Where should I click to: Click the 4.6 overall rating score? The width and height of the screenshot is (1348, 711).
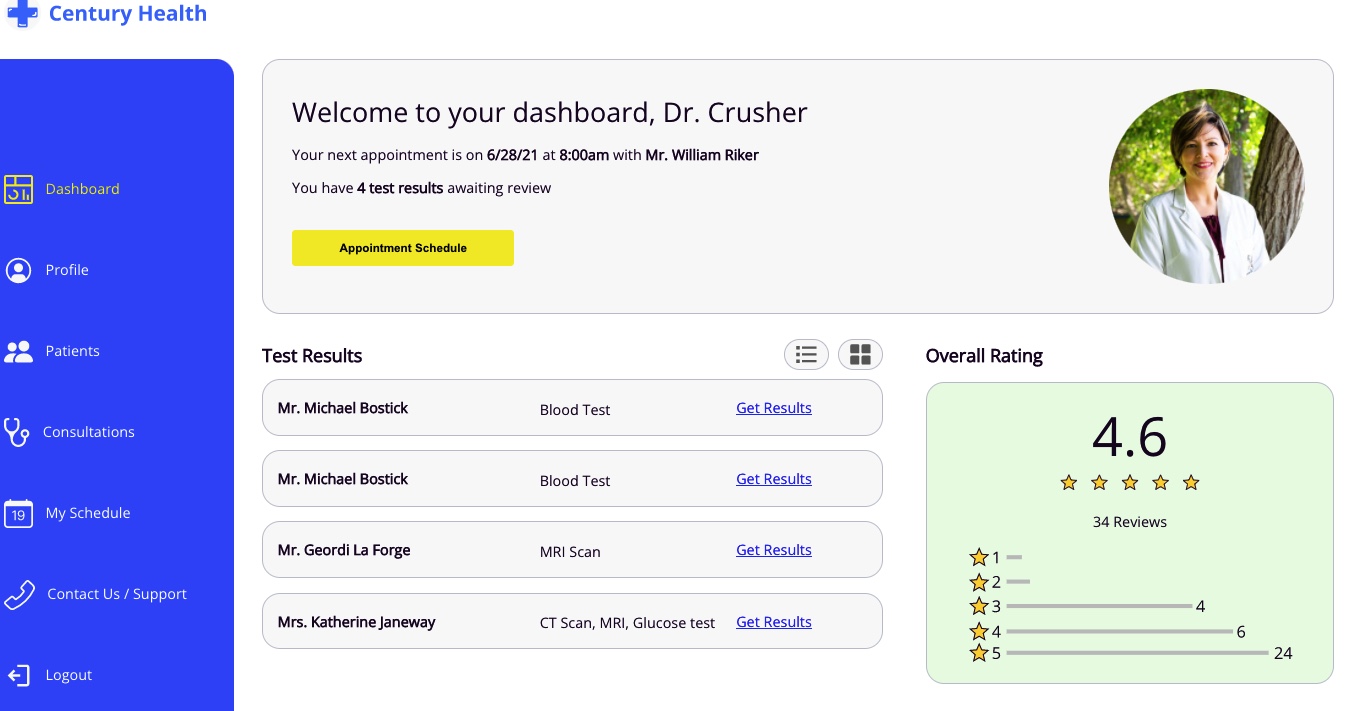(x=1129, y=436)
